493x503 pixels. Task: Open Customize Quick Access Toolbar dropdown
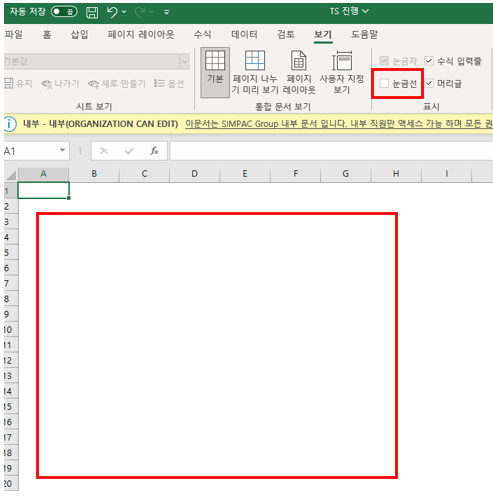tap(167, 12)
